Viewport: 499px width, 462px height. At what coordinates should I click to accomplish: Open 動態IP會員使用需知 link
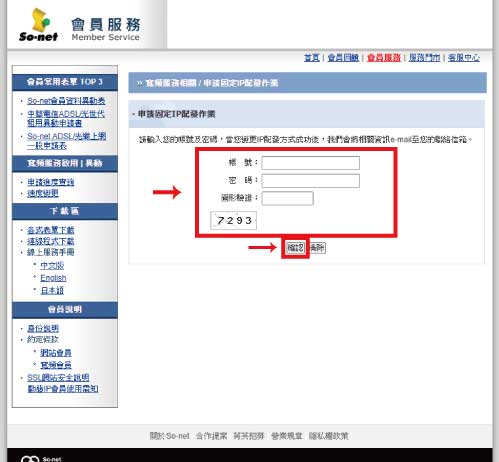(63, 389)
